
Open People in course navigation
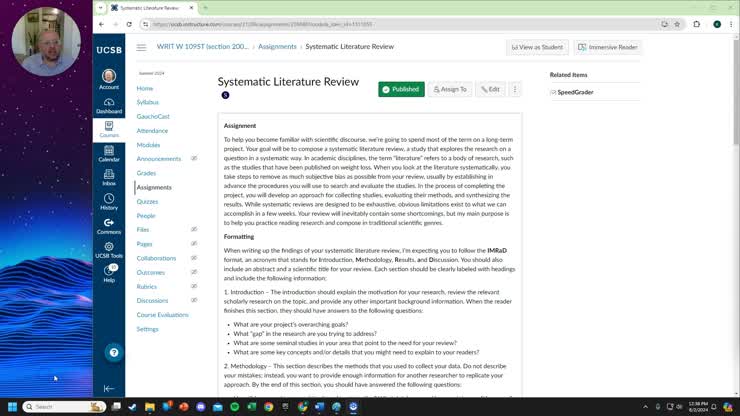point(146,216)
